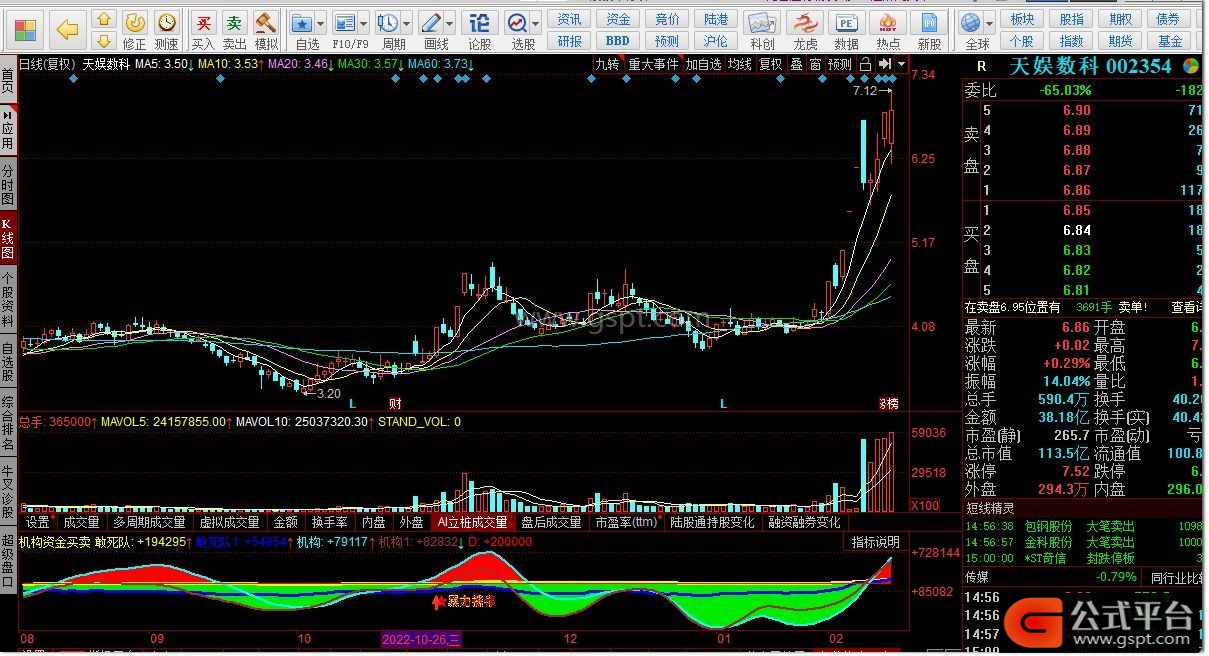Viewport: 1209px width, 656px height.
Task: Switch to the 换手率 turnover tab
Action: coord(329,522)
